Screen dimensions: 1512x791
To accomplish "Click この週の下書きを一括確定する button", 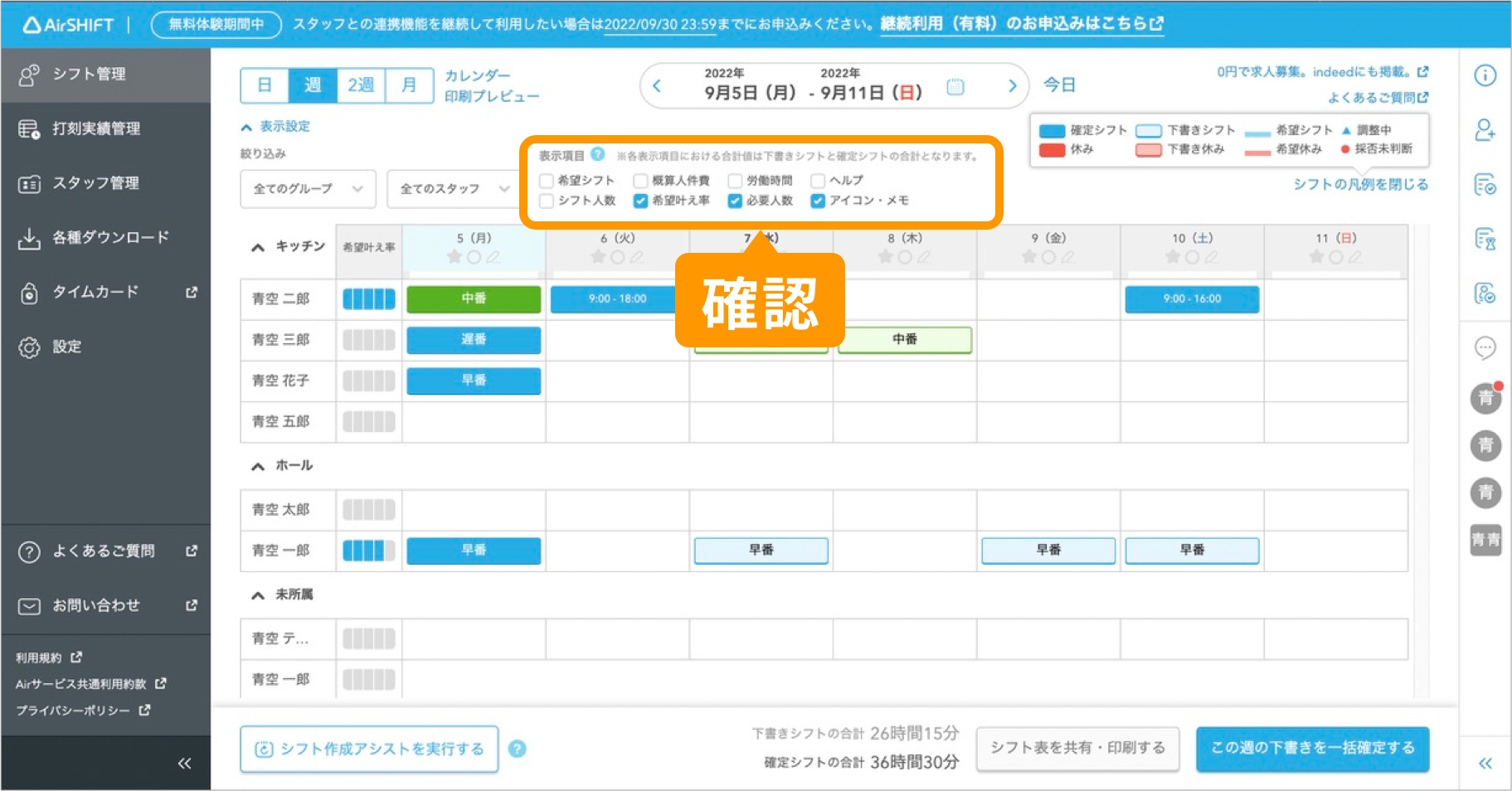I will click(1311, 747).
